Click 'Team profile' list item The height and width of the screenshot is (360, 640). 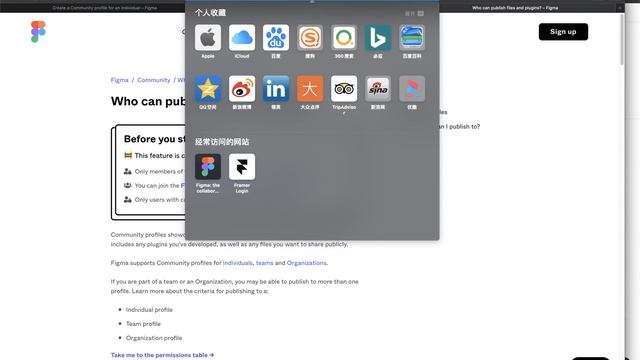pos(143,324)
